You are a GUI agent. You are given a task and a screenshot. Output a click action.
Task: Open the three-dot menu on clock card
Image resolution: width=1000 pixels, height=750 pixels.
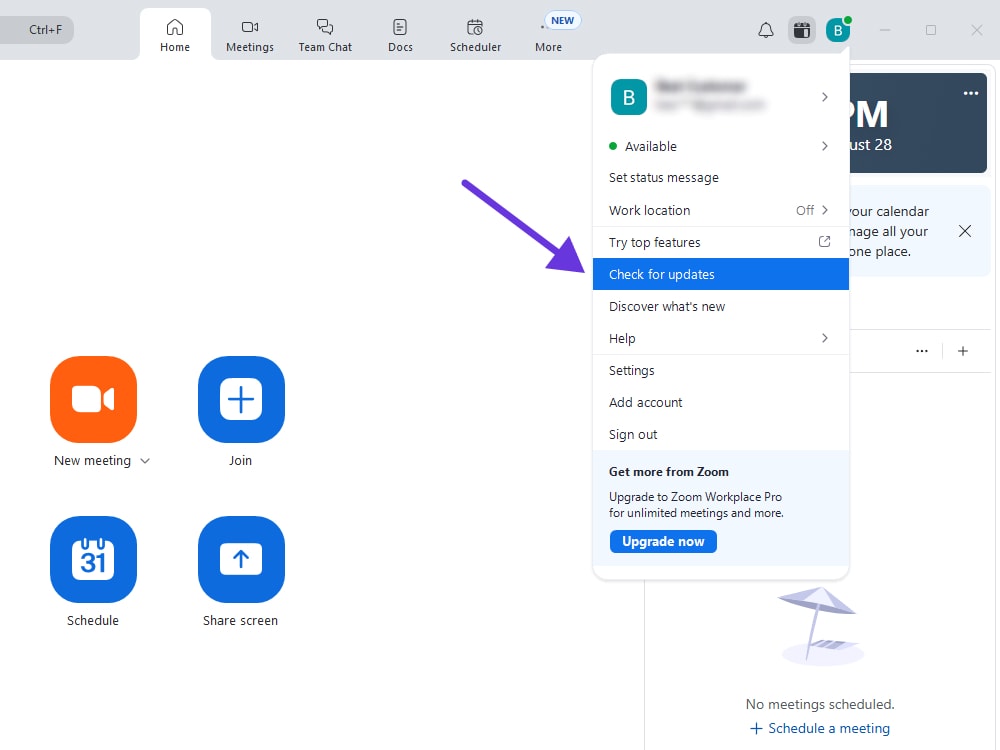tap(971, 93)
